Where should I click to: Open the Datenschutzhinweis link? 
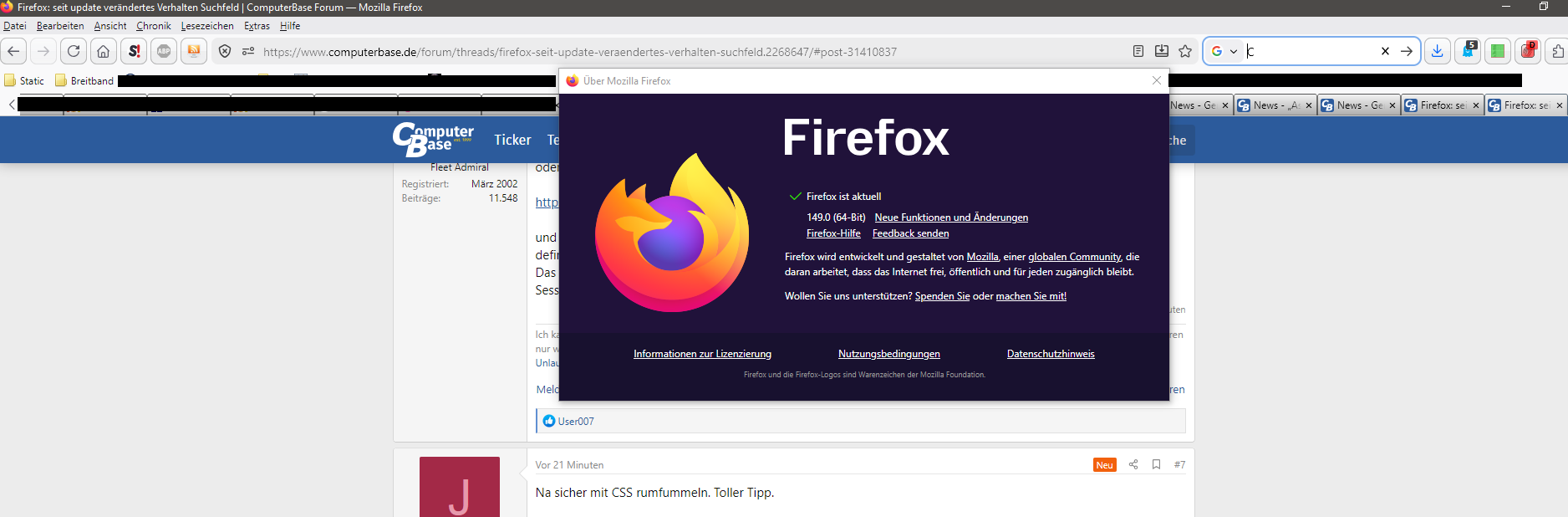point(1051,354)
